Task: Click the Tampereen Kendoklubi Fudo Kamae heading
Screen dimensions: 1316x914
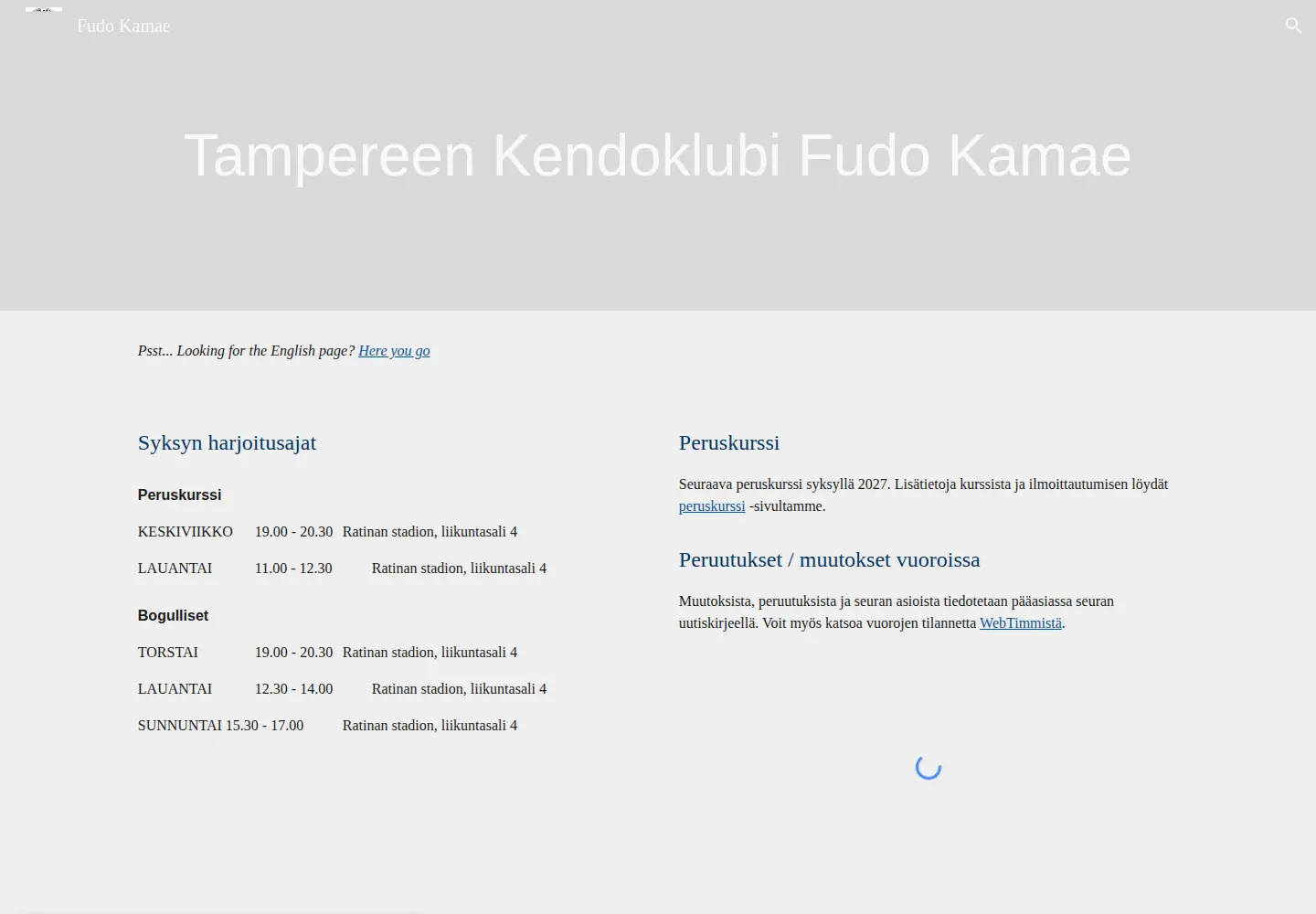Action: (658, 155)
